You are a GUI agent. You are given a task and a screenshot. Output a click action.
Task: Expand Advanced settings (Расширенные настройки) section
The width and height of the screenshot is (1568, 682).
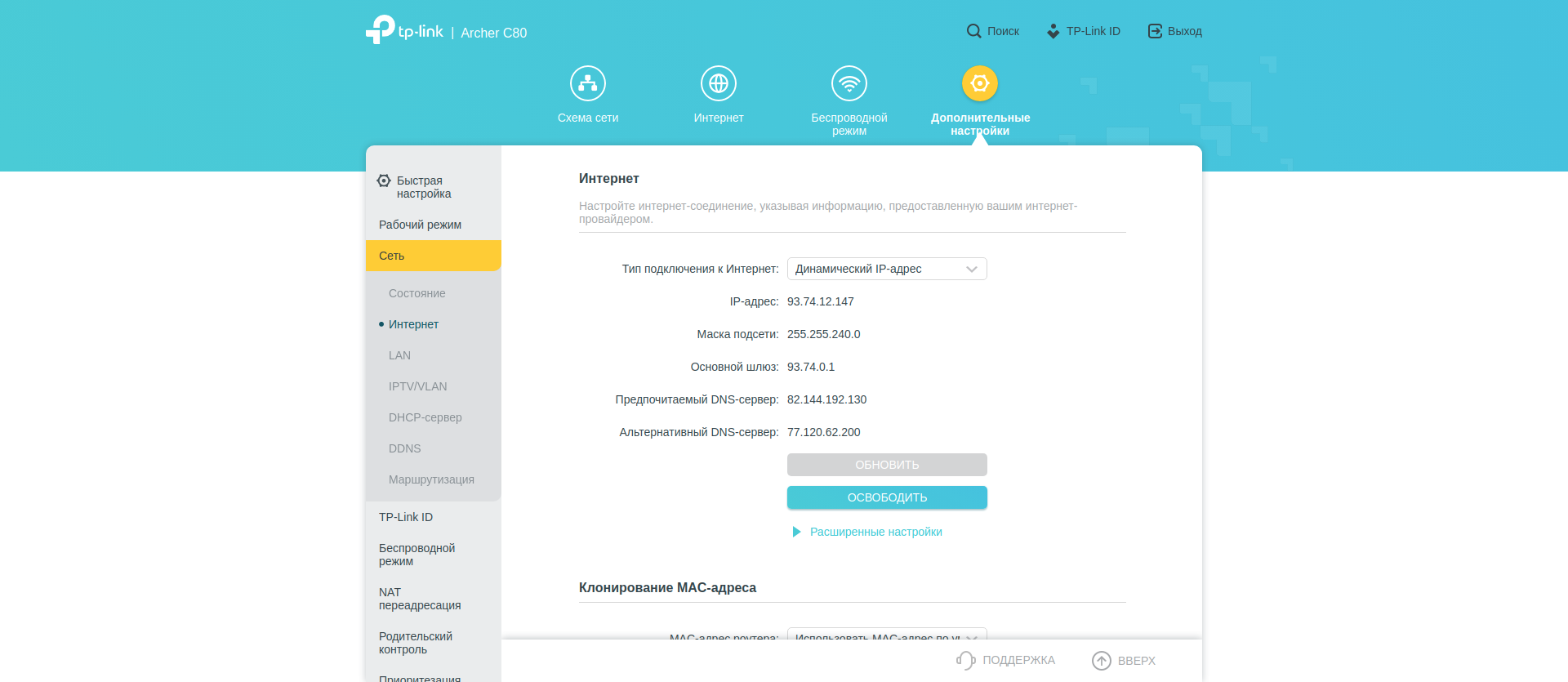click(875, 532)
